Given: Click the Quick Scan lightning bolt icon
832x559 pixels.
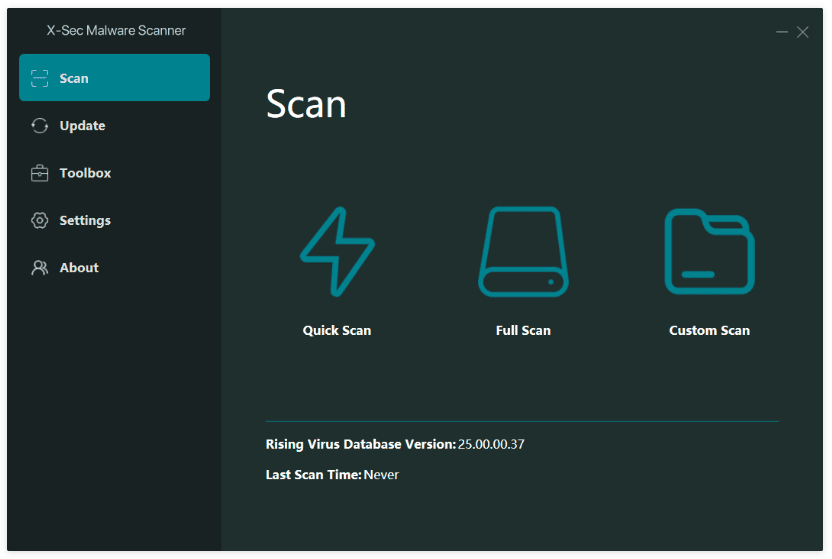Looking at the screenshot, I should [x=337, y=251].
